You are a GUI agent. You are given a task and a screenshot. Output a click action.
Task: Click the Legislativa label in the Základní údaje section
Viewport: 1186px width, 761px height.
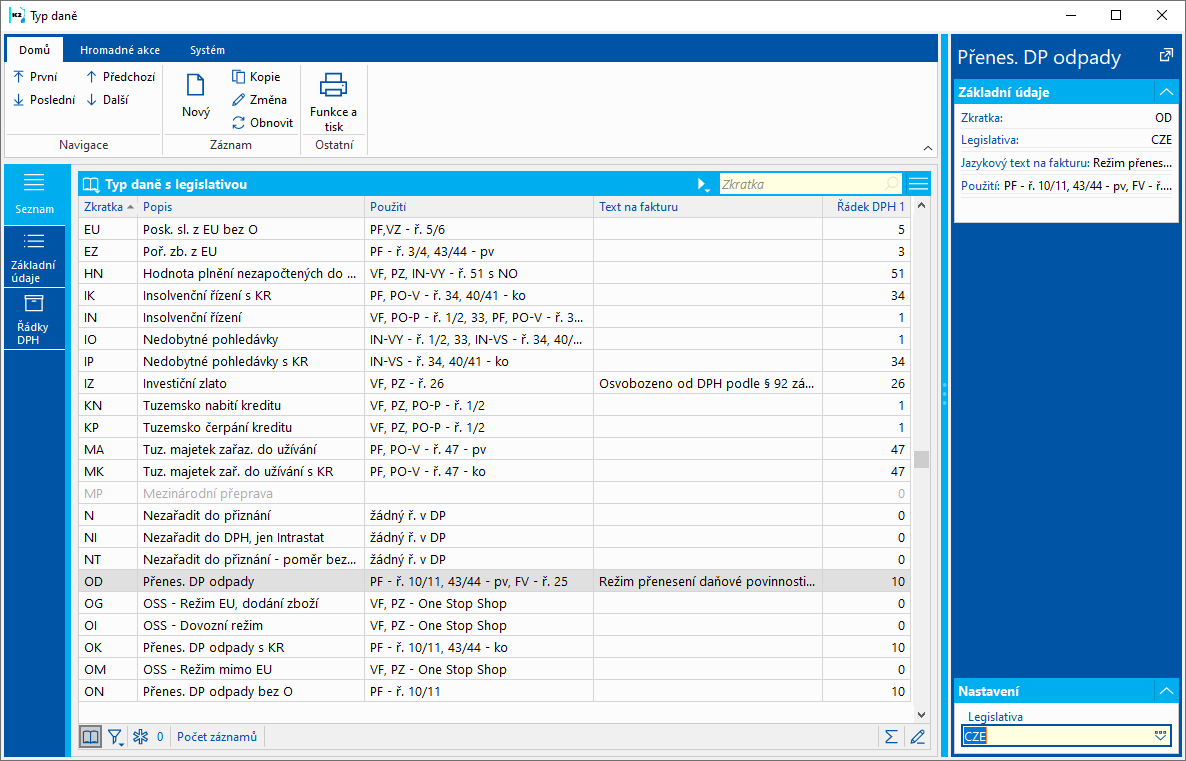(x=989, y=140)
